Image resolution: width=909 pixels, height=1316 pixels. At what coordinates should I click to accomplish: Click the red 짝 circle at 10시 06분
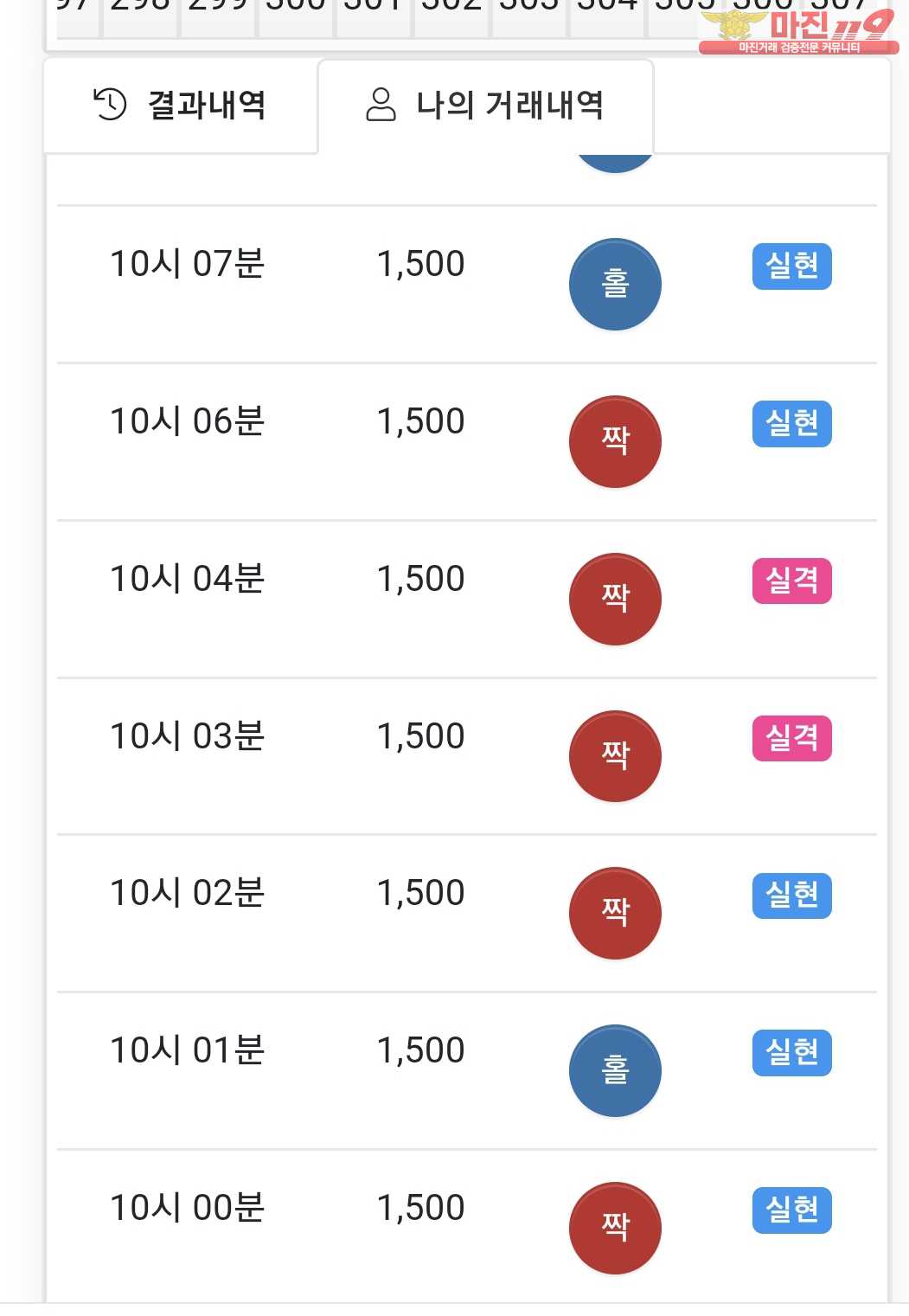tap(615, 441)
